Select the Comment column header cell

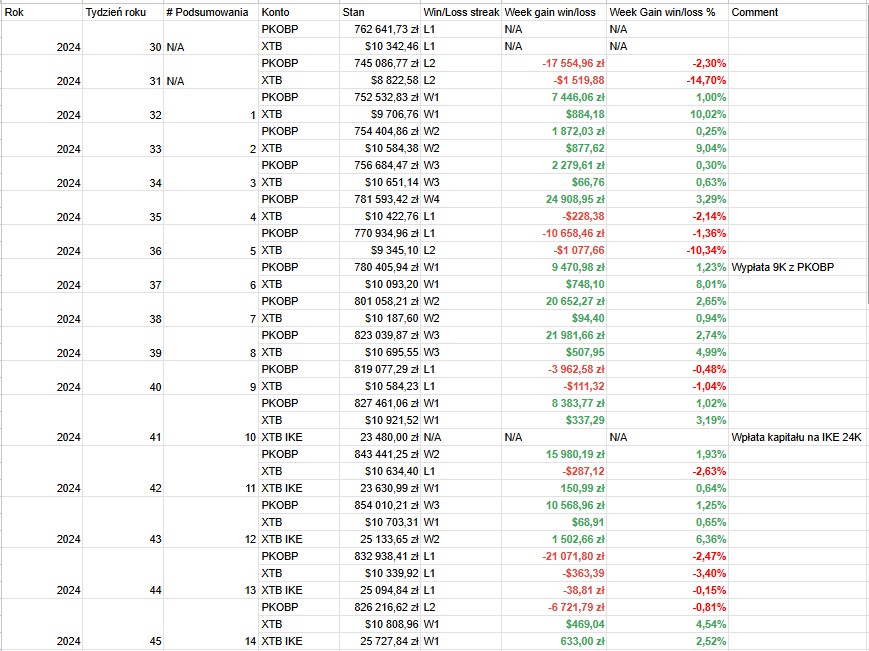pos(798,12)
